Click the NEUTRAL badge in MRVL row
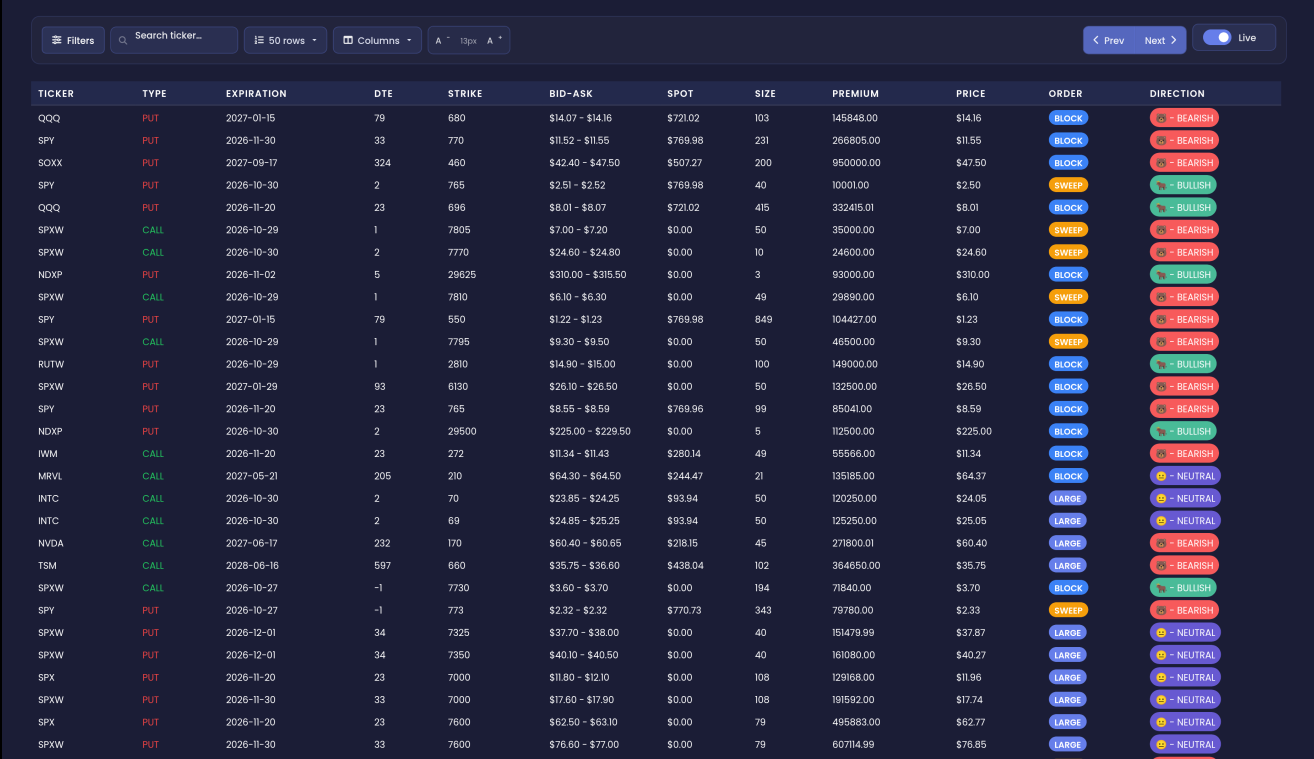The width and height of the screenshot is (1314, 759). [1185, 476]
